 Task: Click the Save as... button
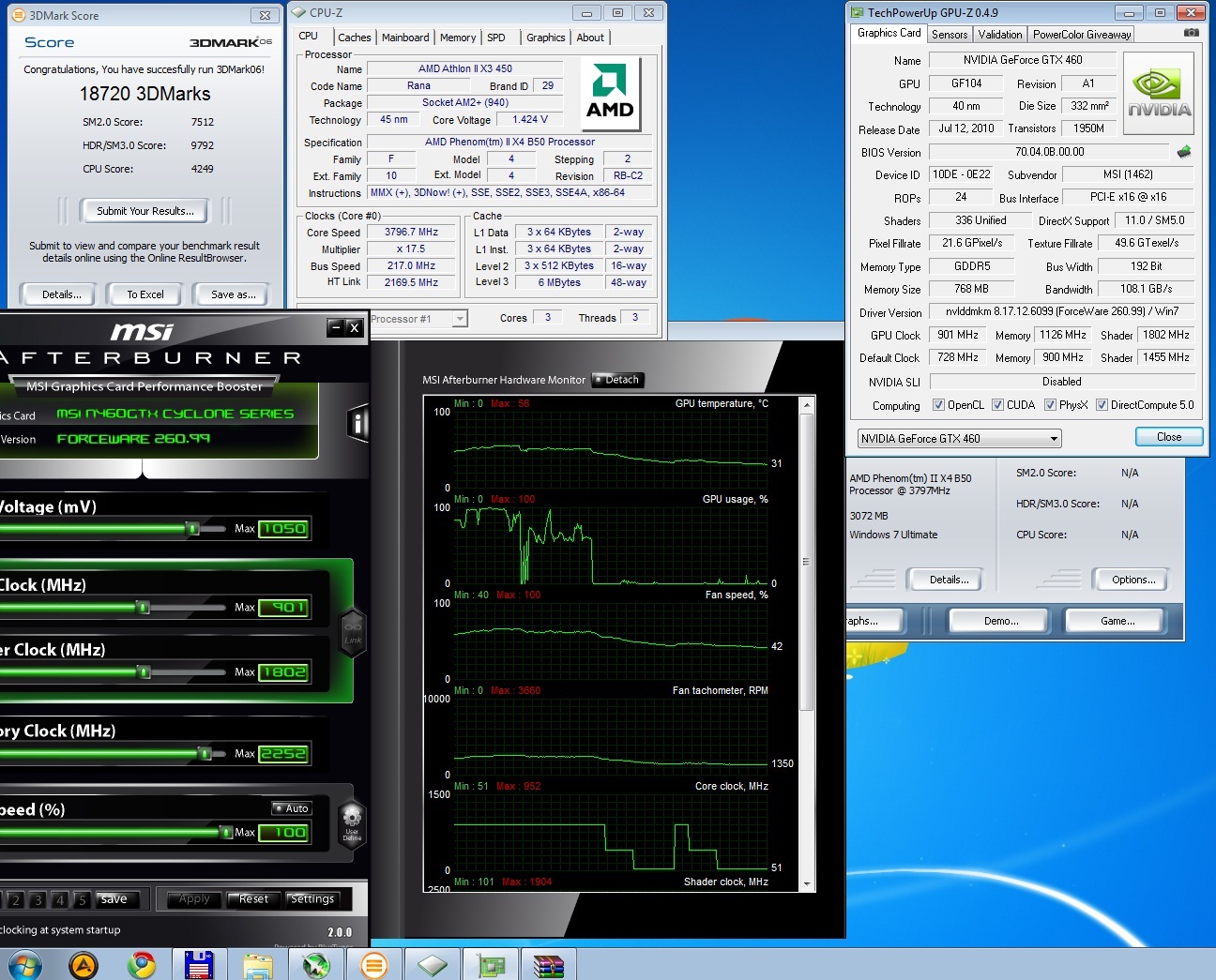(x=233, y=294)
